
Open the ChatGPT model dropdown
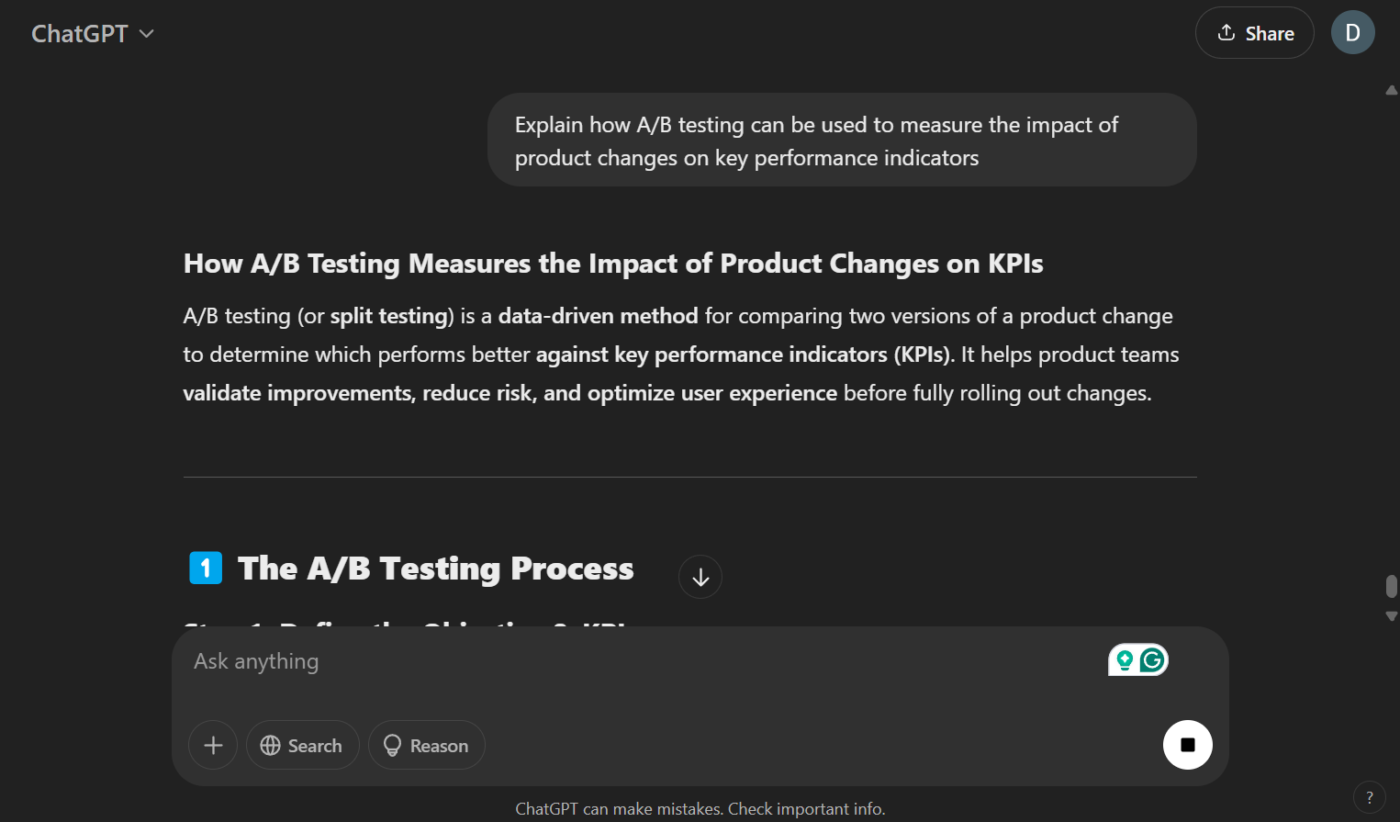[x=93, y=33]
